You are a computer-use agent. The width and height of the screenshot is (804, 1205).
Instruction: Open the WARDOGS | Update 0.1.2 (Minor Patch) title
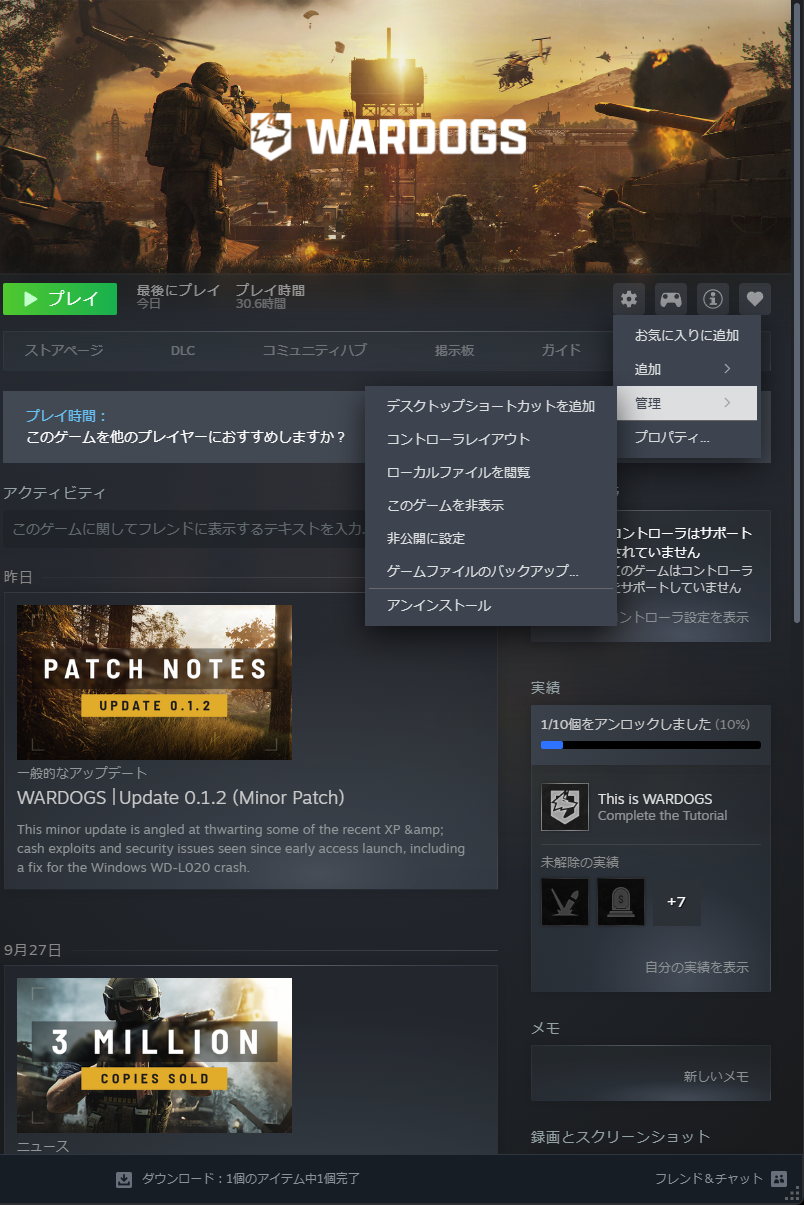[x=181, y=797]
